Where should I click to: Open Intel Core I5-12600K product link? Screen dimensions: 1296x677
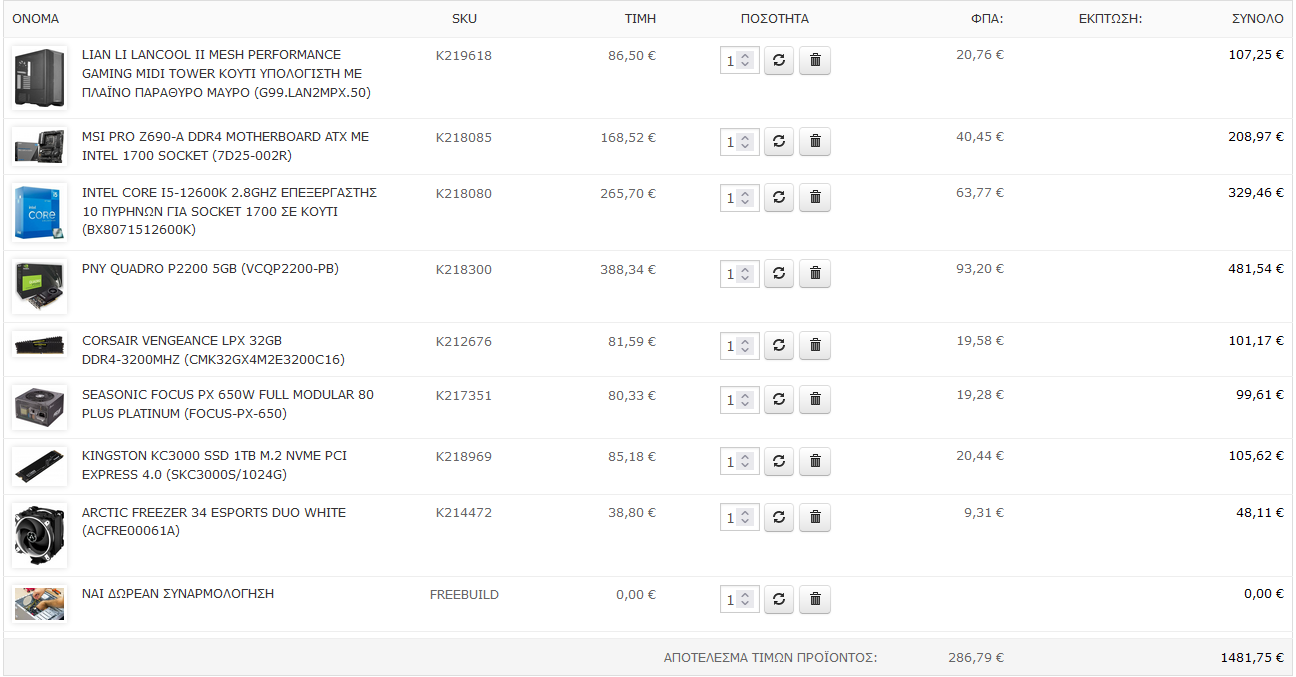[x=229, y=211]
